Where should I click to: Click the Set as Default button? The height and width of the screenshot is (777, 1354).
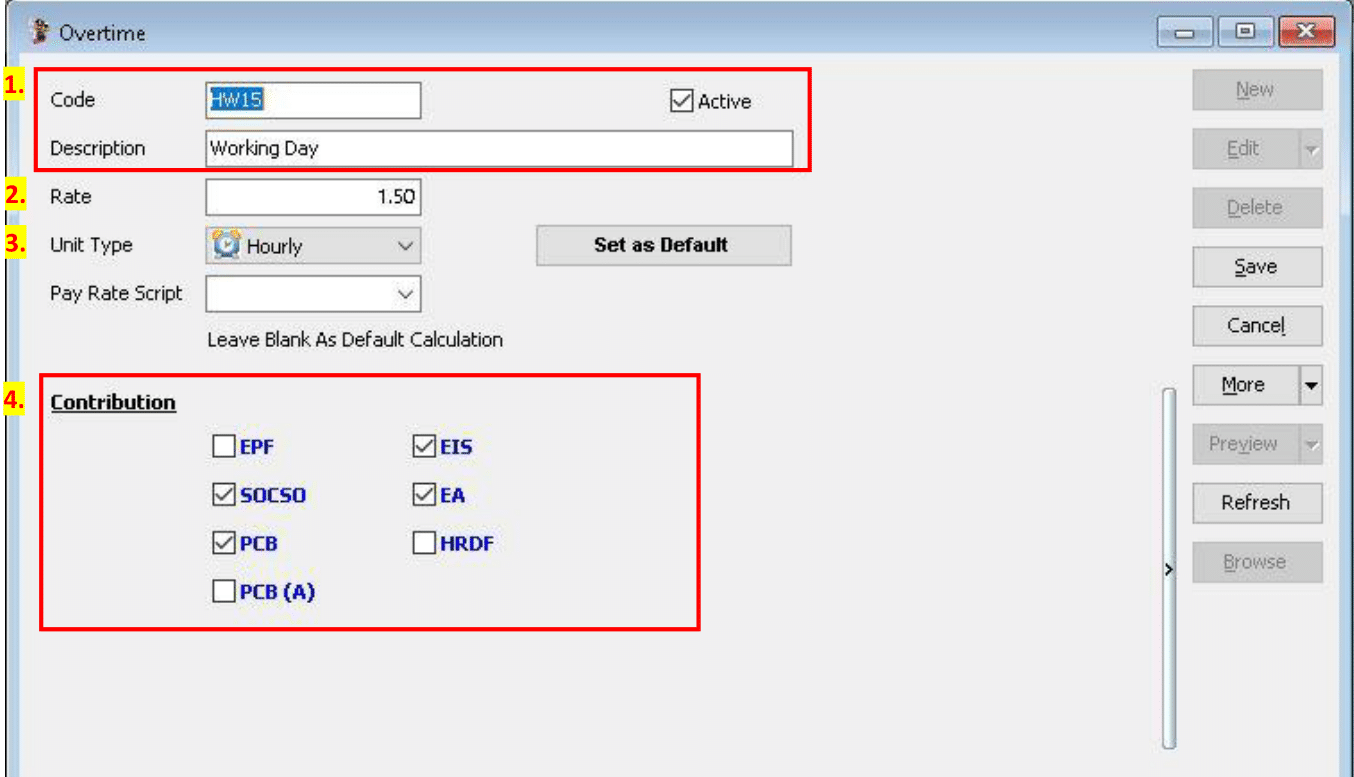click(663, 245)
